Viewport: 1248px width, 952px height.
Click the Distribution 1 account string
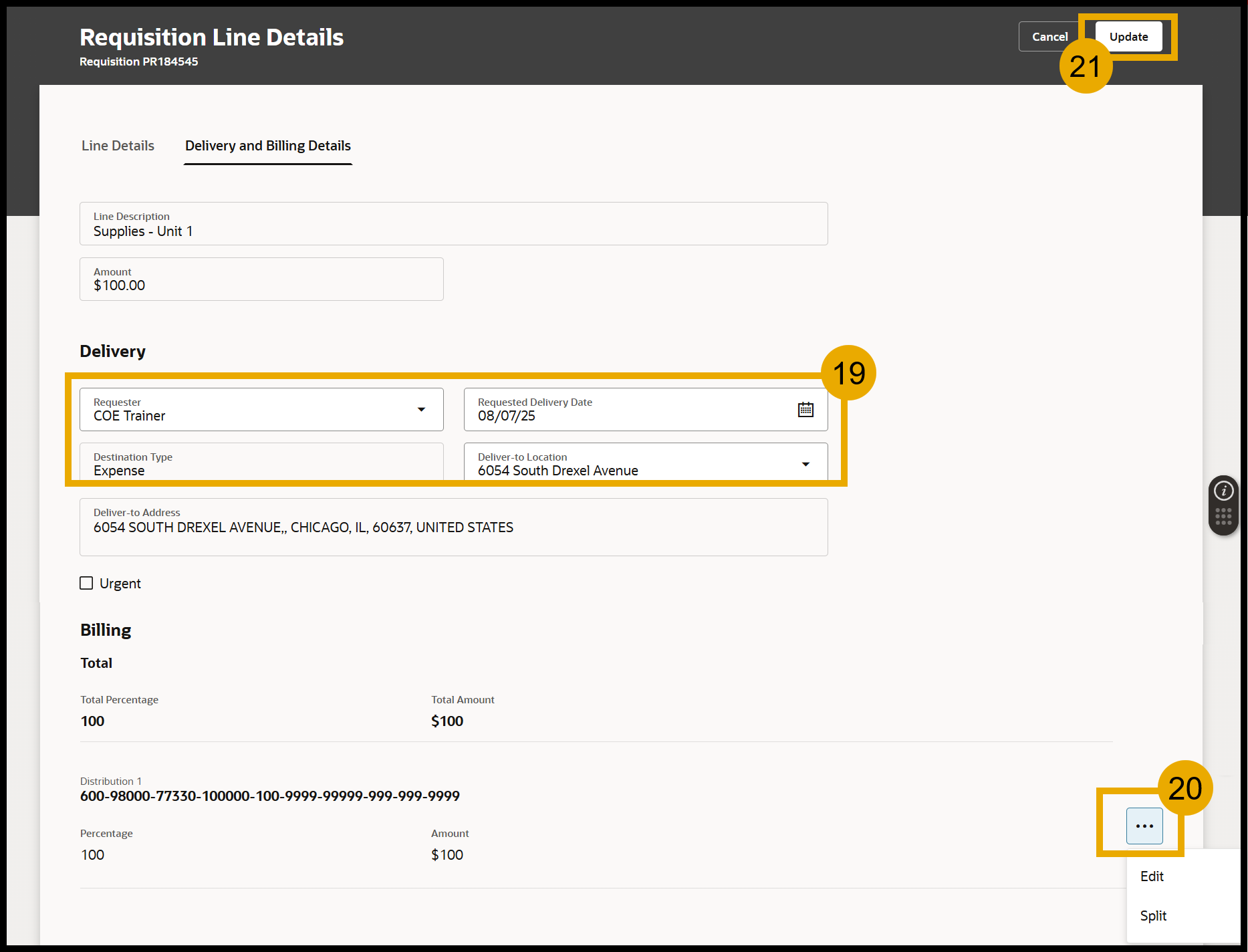pos(269,796)
